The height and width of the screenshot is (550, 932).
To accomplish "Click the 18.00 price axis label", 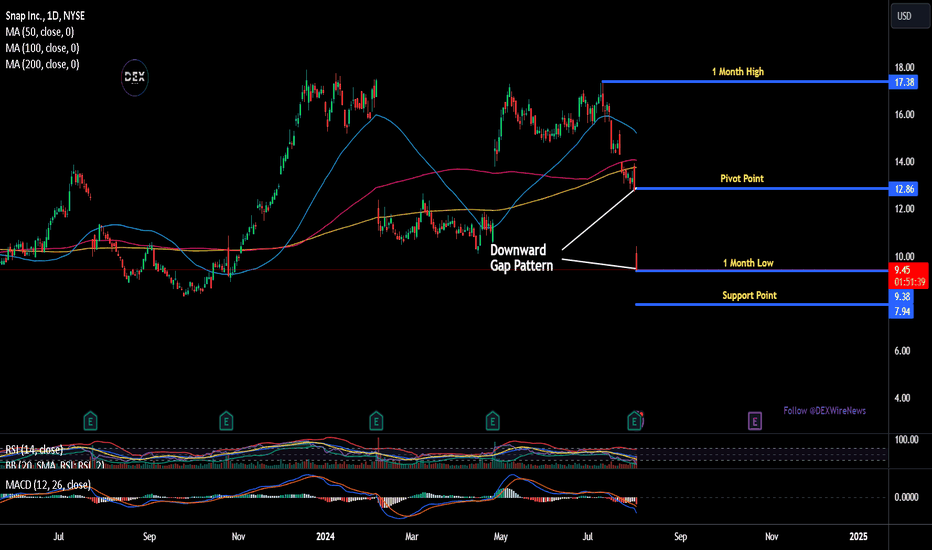I will pos(904,67).
